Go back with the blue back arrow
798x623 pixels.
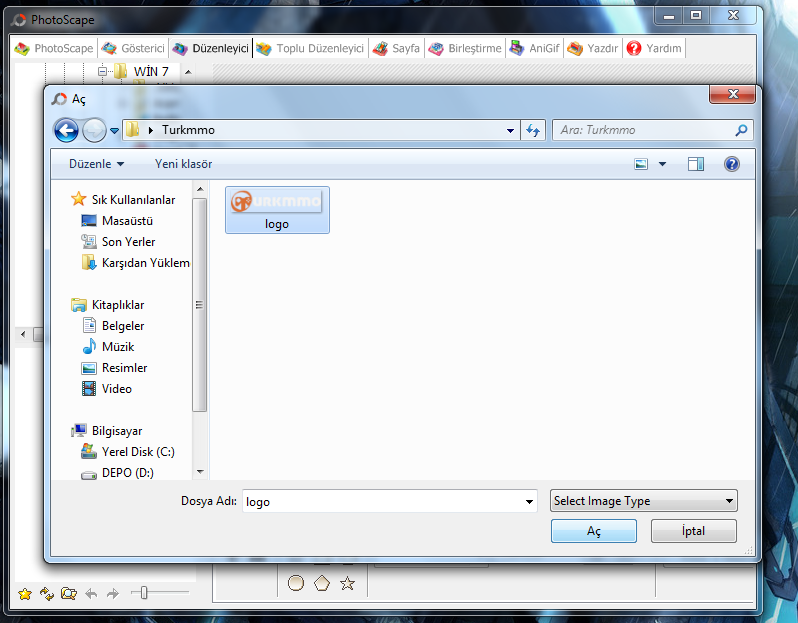[x=66, y=130]
